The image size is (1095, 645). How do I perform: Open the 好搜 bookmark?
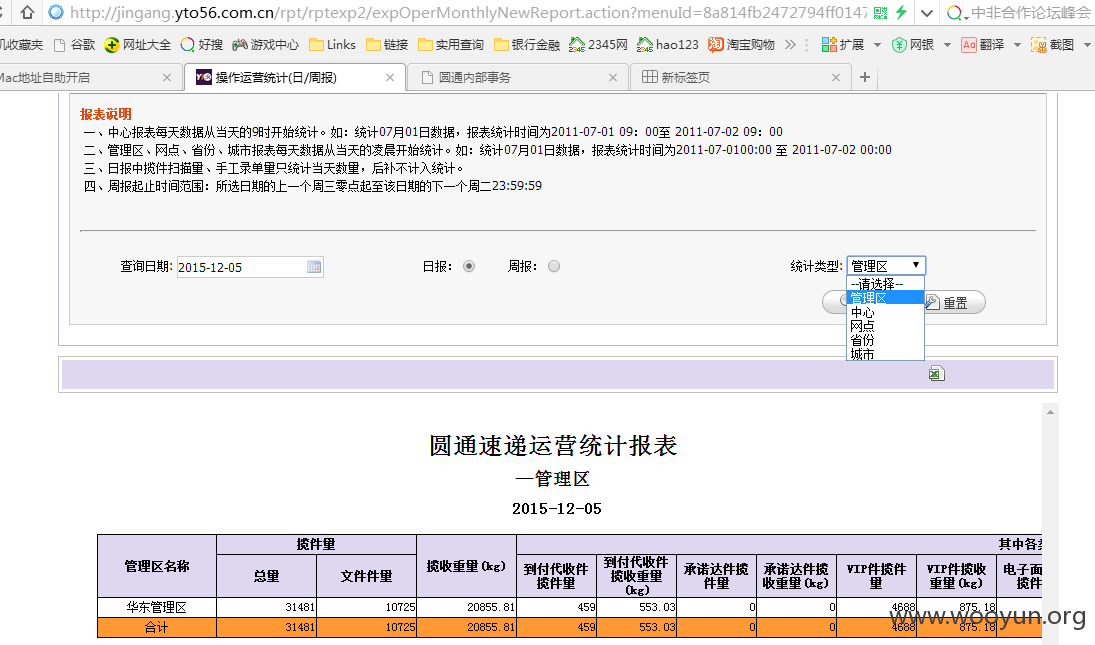[202, 45]
